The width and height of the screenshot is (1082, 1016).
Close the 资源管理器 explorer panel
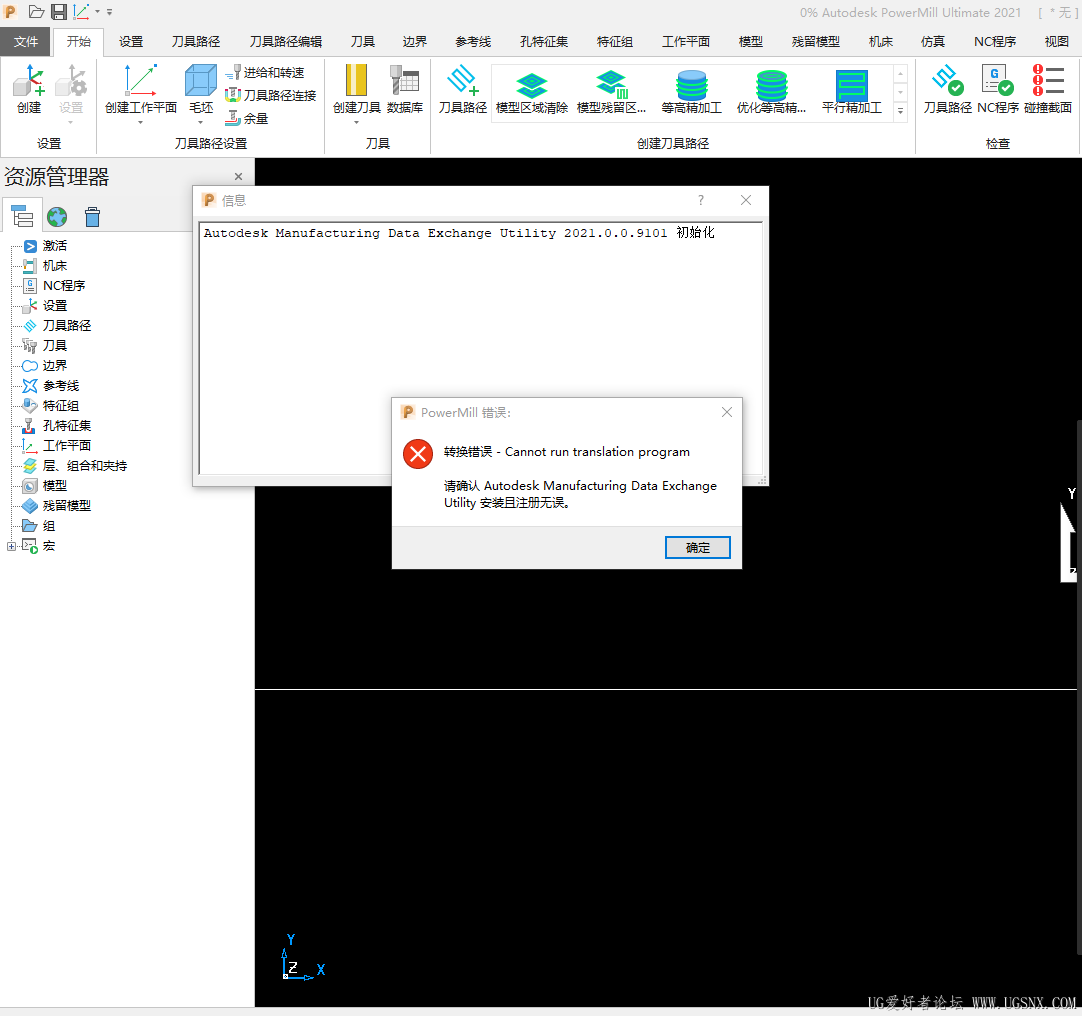238,177
